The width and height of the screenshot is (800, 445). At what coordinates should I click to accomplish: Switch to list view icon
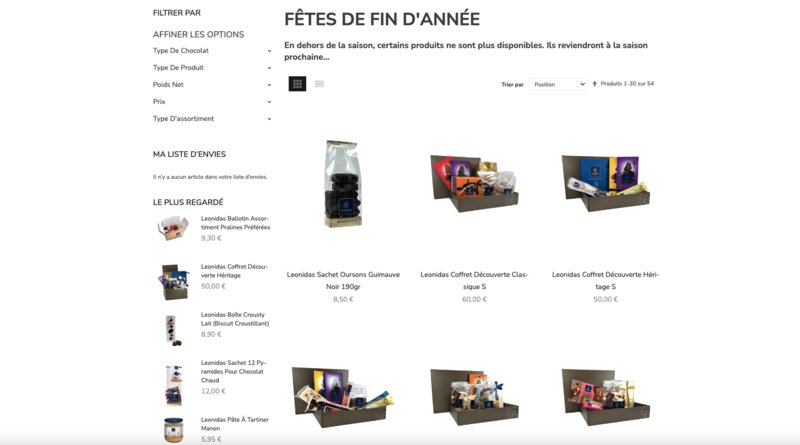click(319, 84)
